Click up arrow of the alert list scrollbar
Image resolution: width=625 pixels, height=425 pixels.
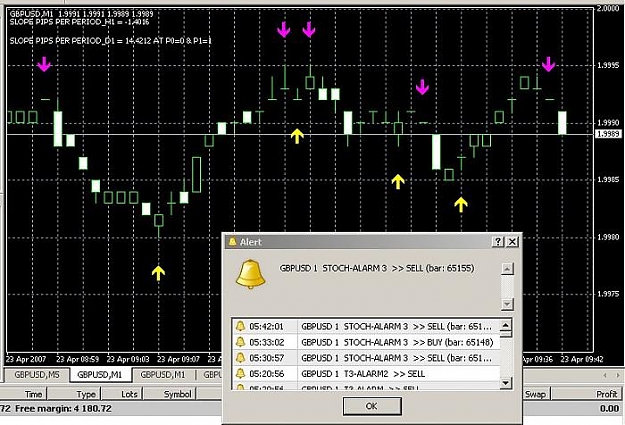(x=505, y=325)
